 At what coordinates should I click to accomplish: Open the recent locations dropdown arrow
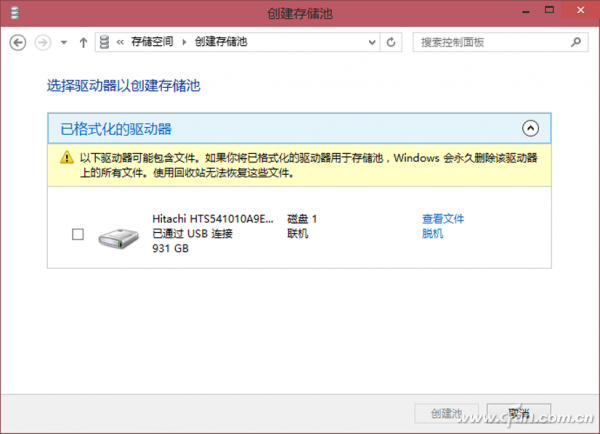[x=64, y=42]
